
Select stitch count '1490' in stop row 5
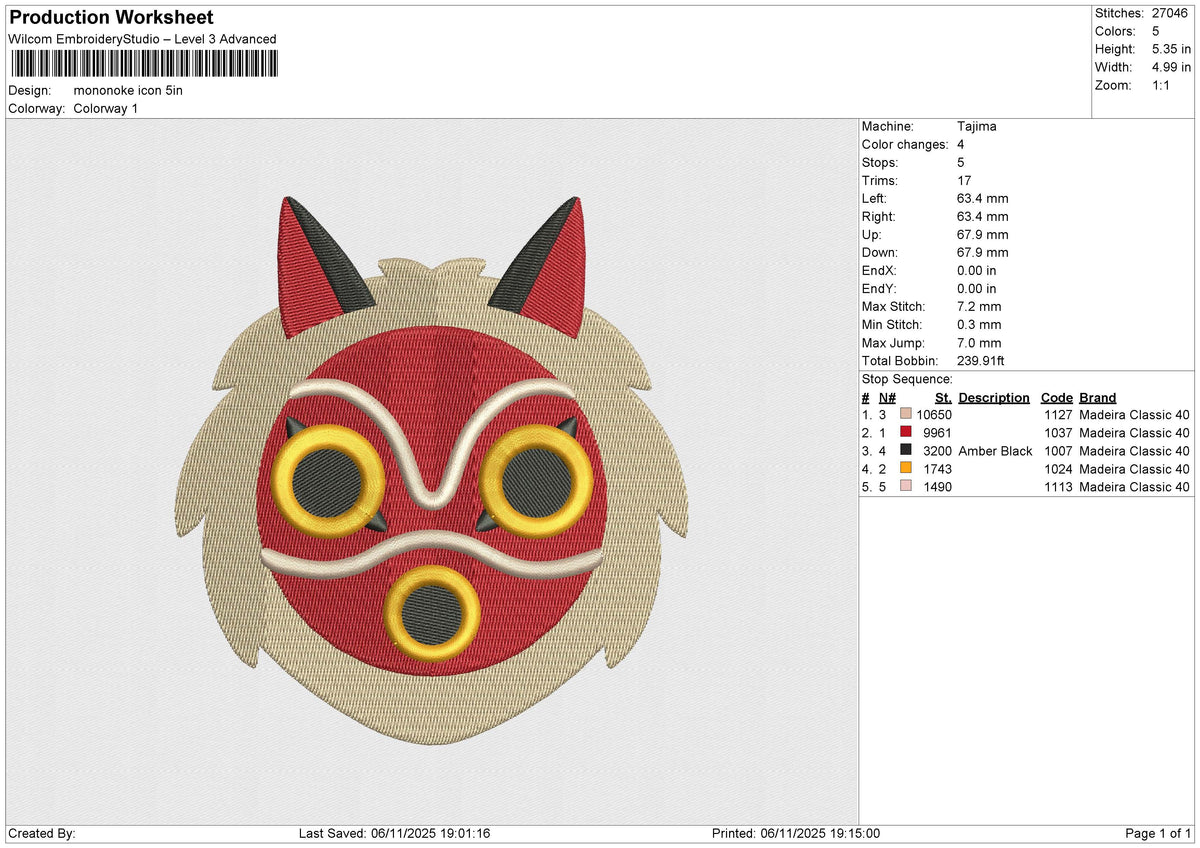click(937, 487)
